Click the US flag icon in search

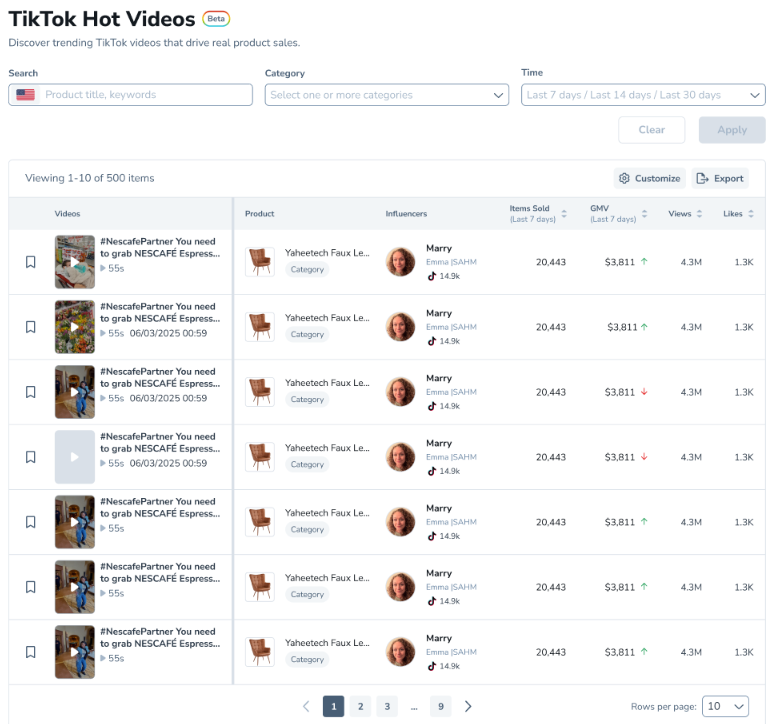(x=26, y=95)
